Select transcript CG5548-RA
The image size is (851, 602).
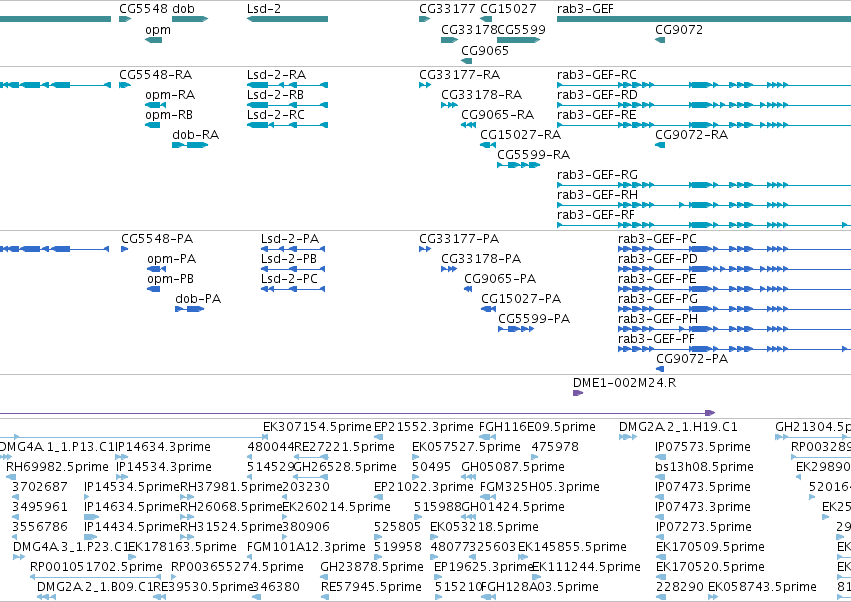(x=125, y=85)
